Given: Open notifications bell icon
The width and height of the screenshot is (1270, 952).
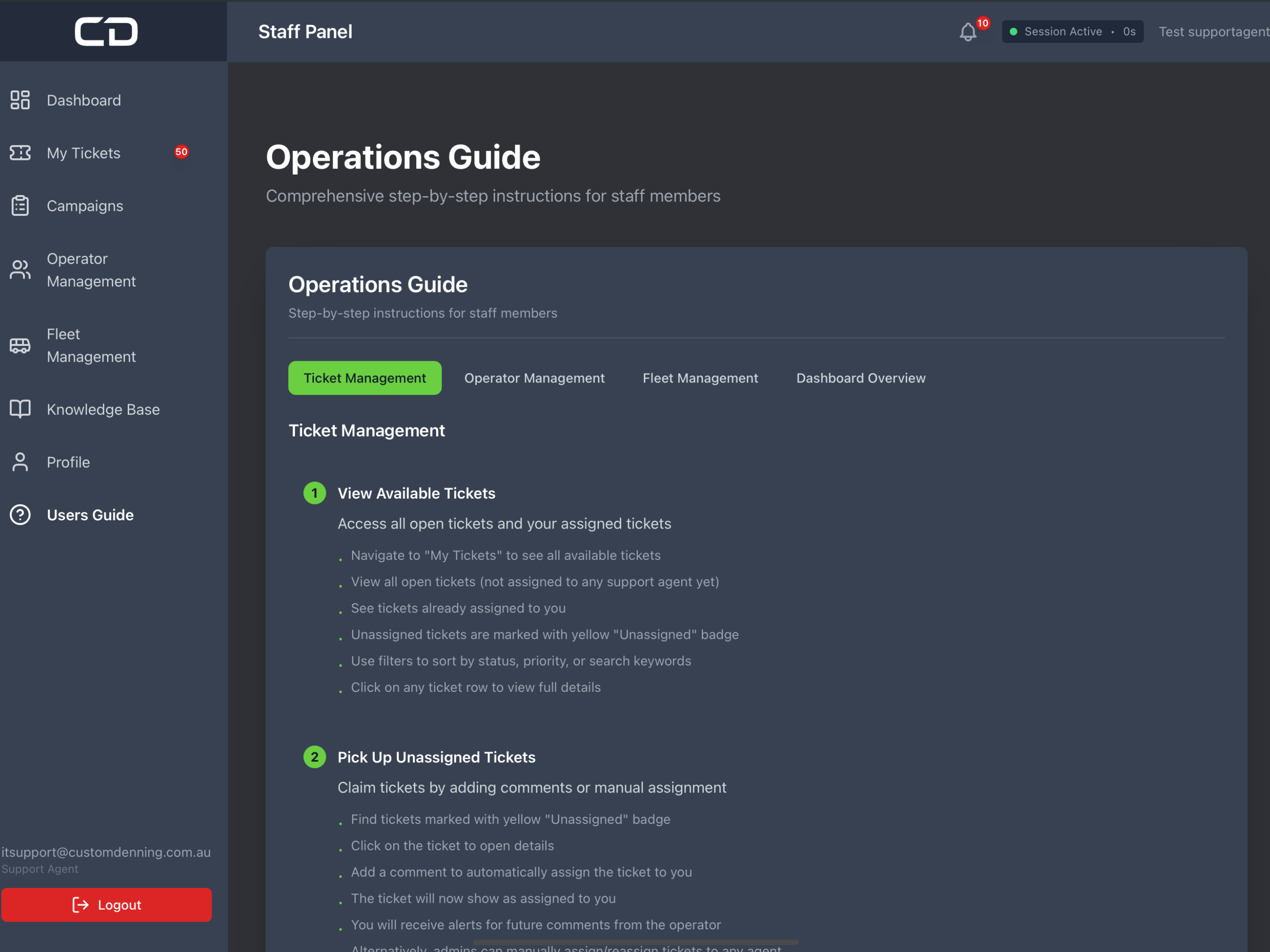Looking at the screenshot, I should pos(968,32).
